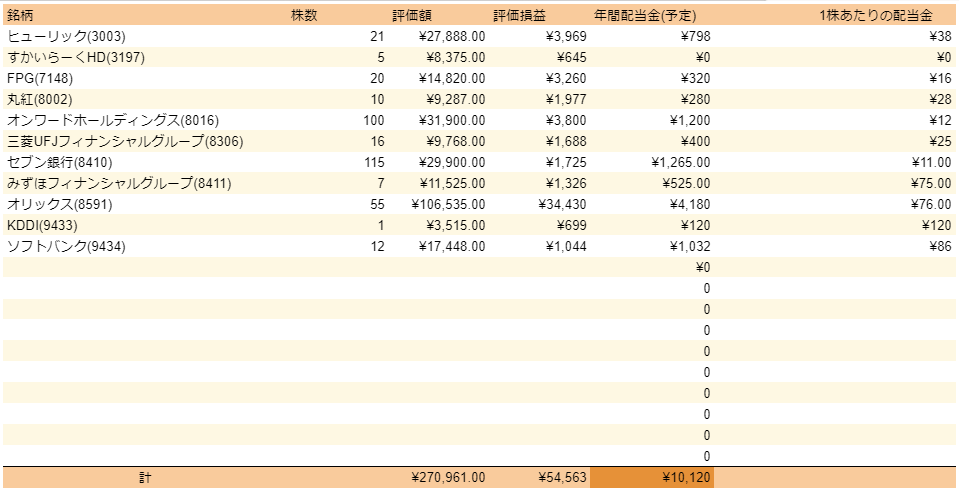The height and width of the screenshot is (491, 959).
Task: Select the 株数 column header
Action: (x=304, y=15)
